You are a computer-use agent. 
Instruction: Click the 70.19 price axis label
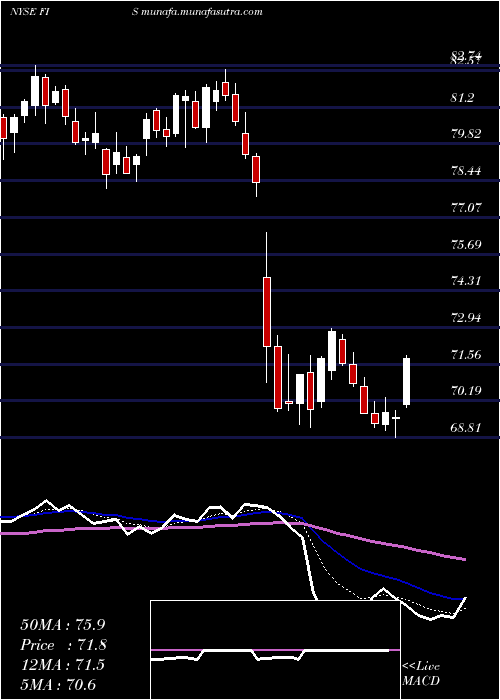[466, 391]
